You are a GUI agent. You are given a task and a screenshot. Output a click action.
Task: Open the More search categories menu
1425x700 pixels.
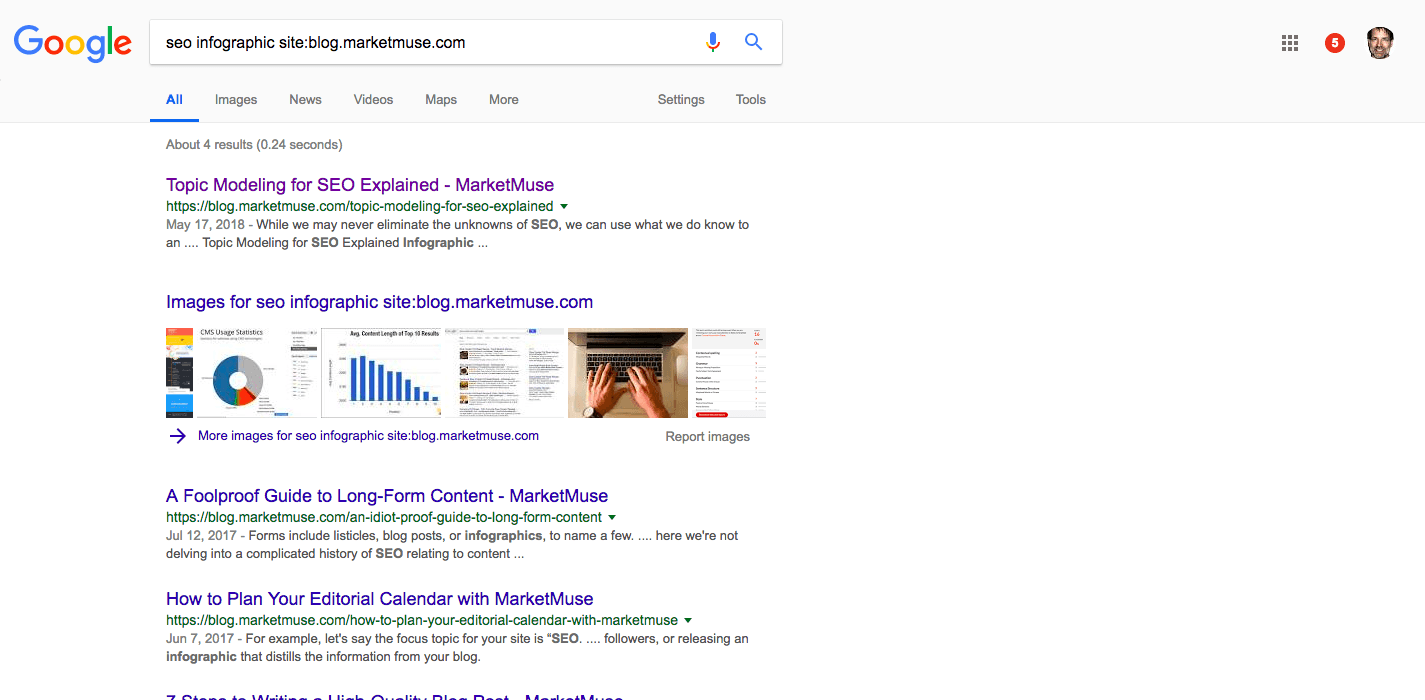click(504, 100)
